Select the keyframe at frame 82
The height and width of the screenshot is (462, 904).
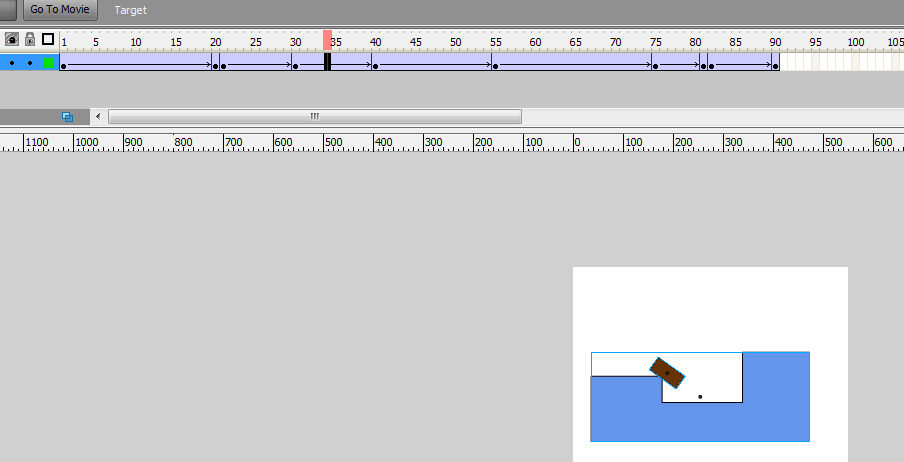711,66
